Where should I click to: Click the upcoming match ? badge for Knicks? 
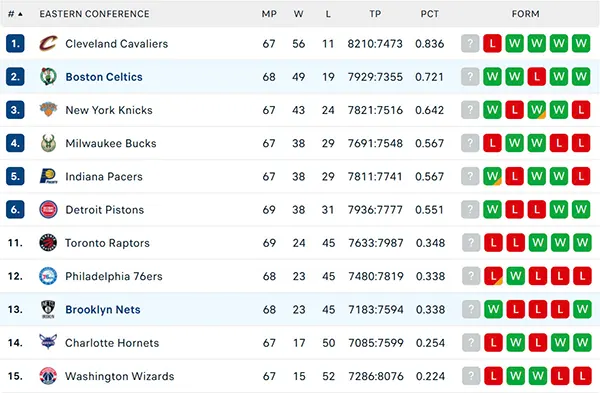pyautogui.click(x=470, y=110)
